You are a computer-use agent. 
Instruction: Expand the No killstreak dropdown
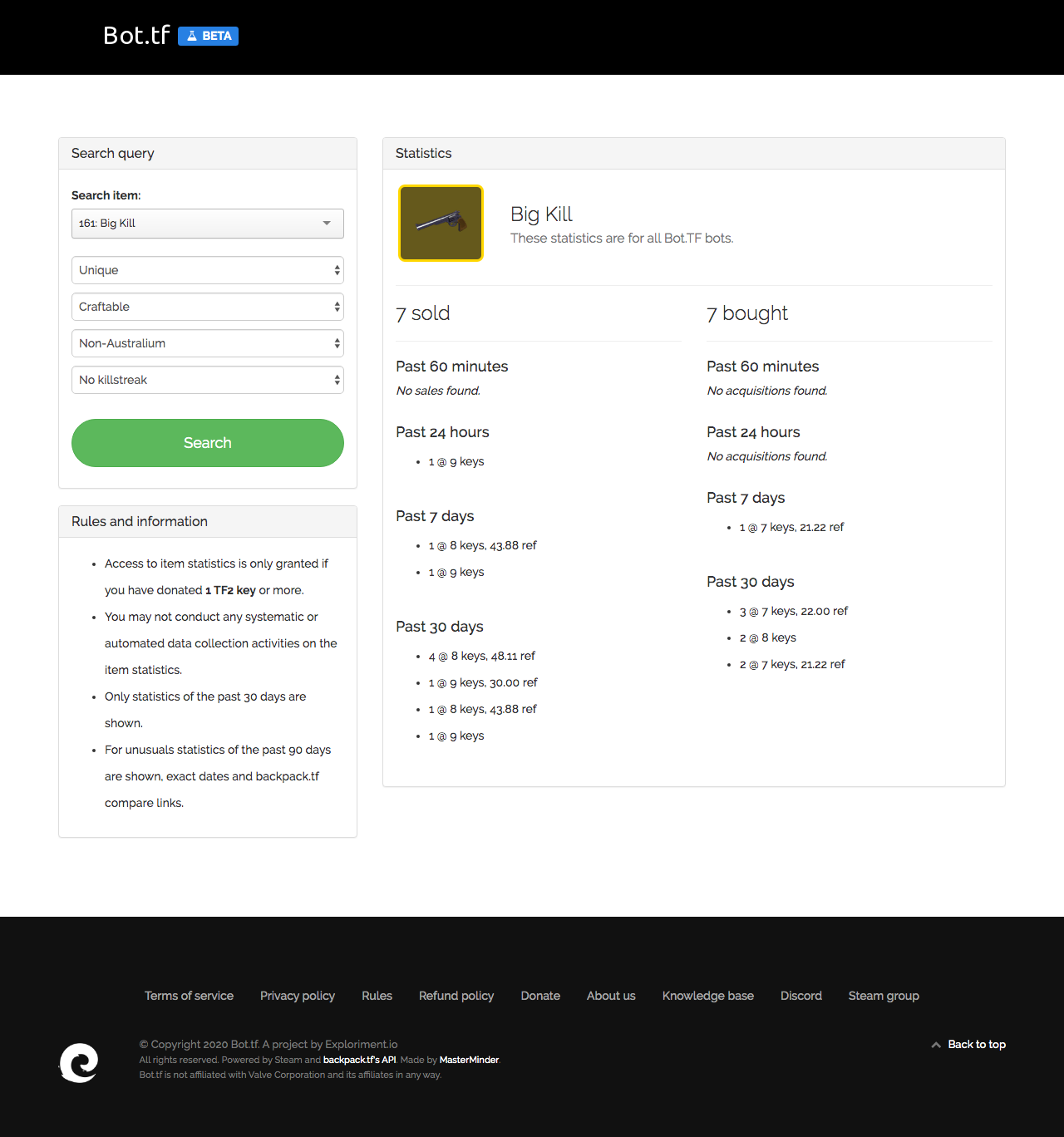[208, 380]
